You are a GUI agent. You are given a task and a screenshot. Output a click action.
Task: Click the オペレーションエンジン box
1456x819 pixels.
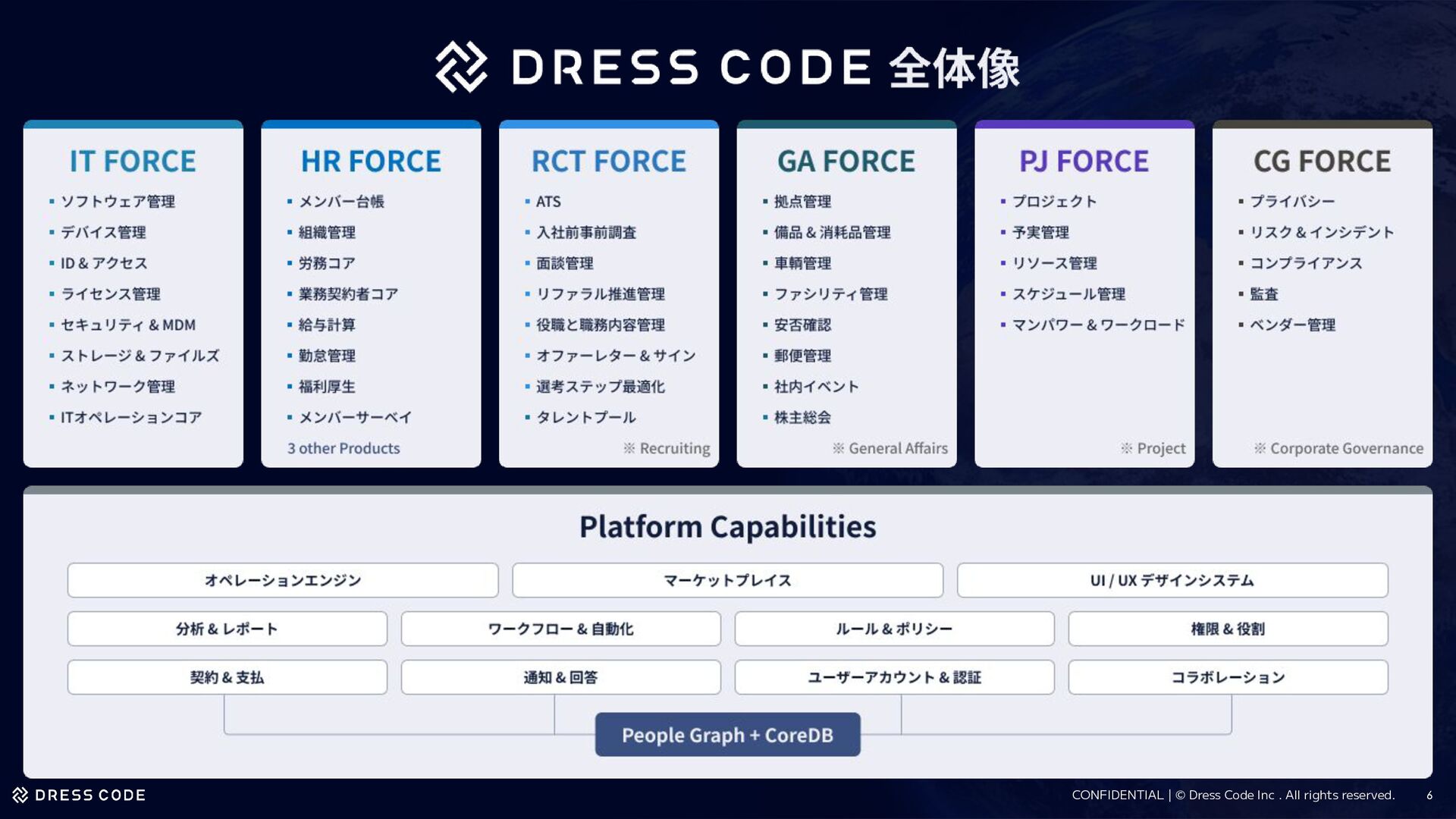(x=283, y=580)
